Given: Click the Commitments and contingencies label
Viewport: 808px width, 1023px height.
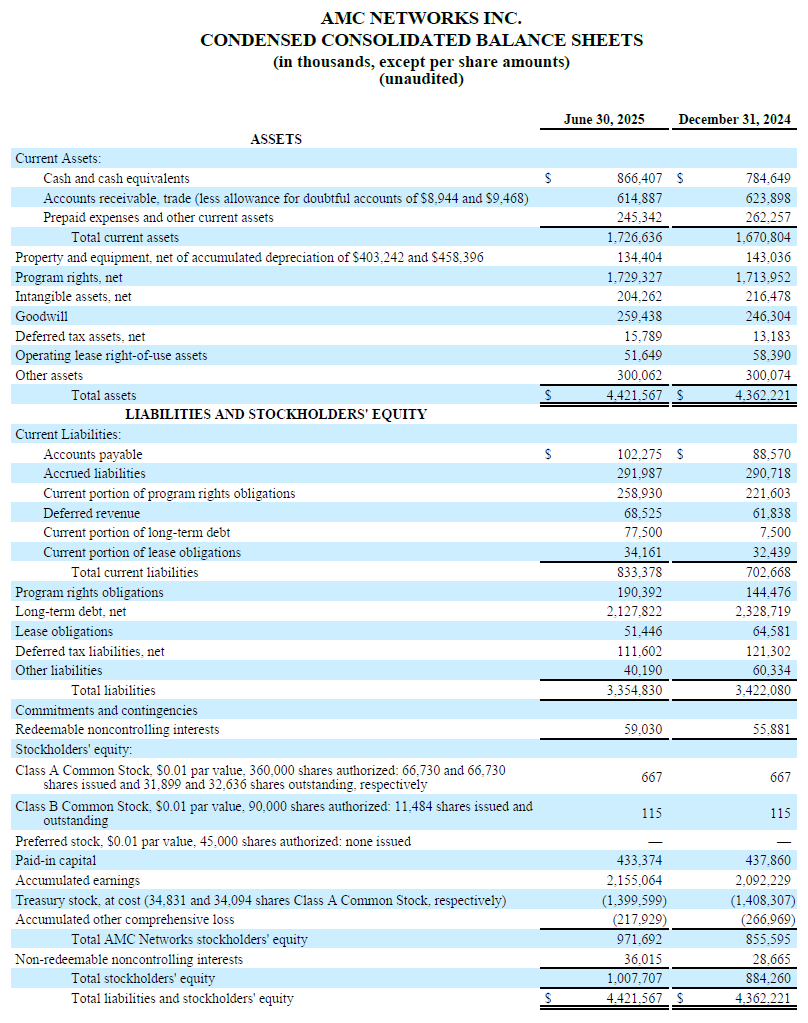Looking at the screenshot, I should pos(106,710).
